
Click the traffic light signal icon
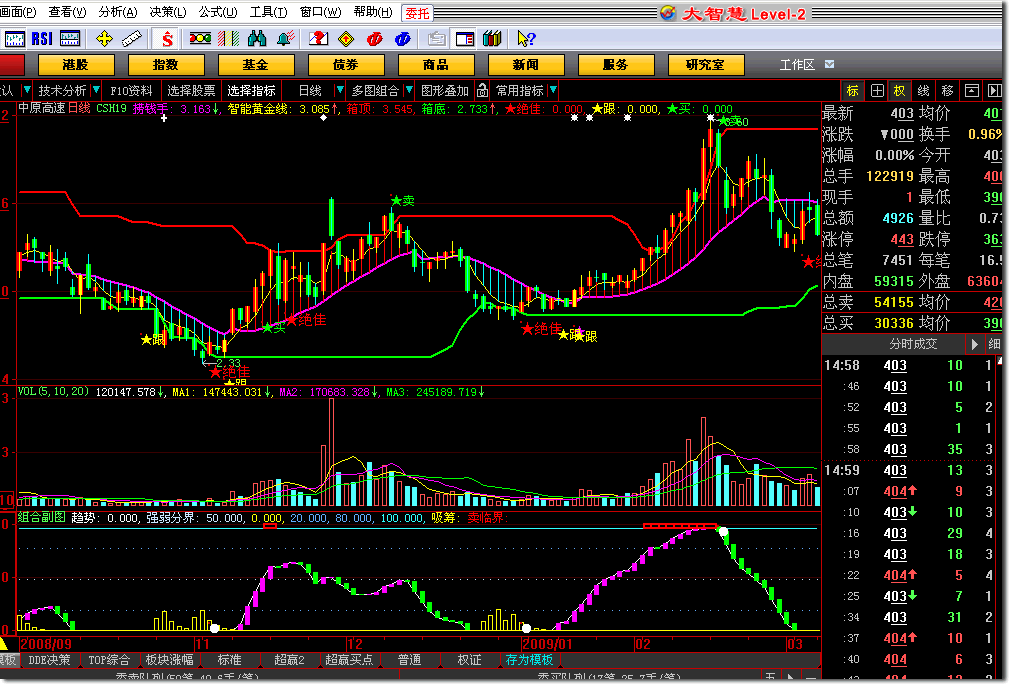(200, 39)
